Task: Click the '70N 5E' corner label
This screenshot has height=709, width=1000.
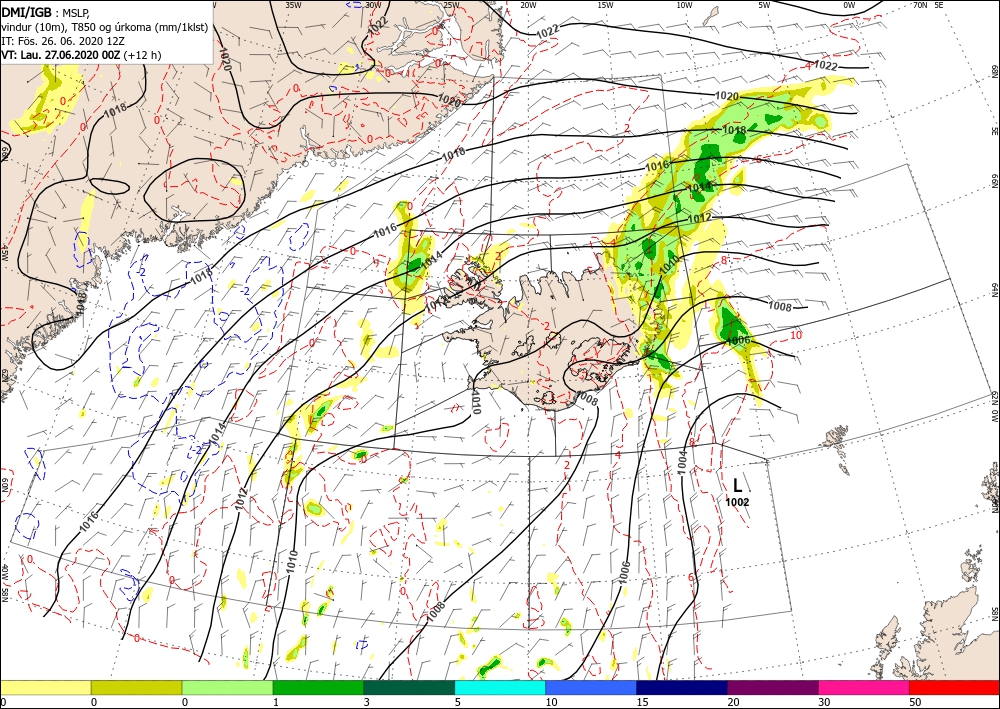Action: pos(928,5)
